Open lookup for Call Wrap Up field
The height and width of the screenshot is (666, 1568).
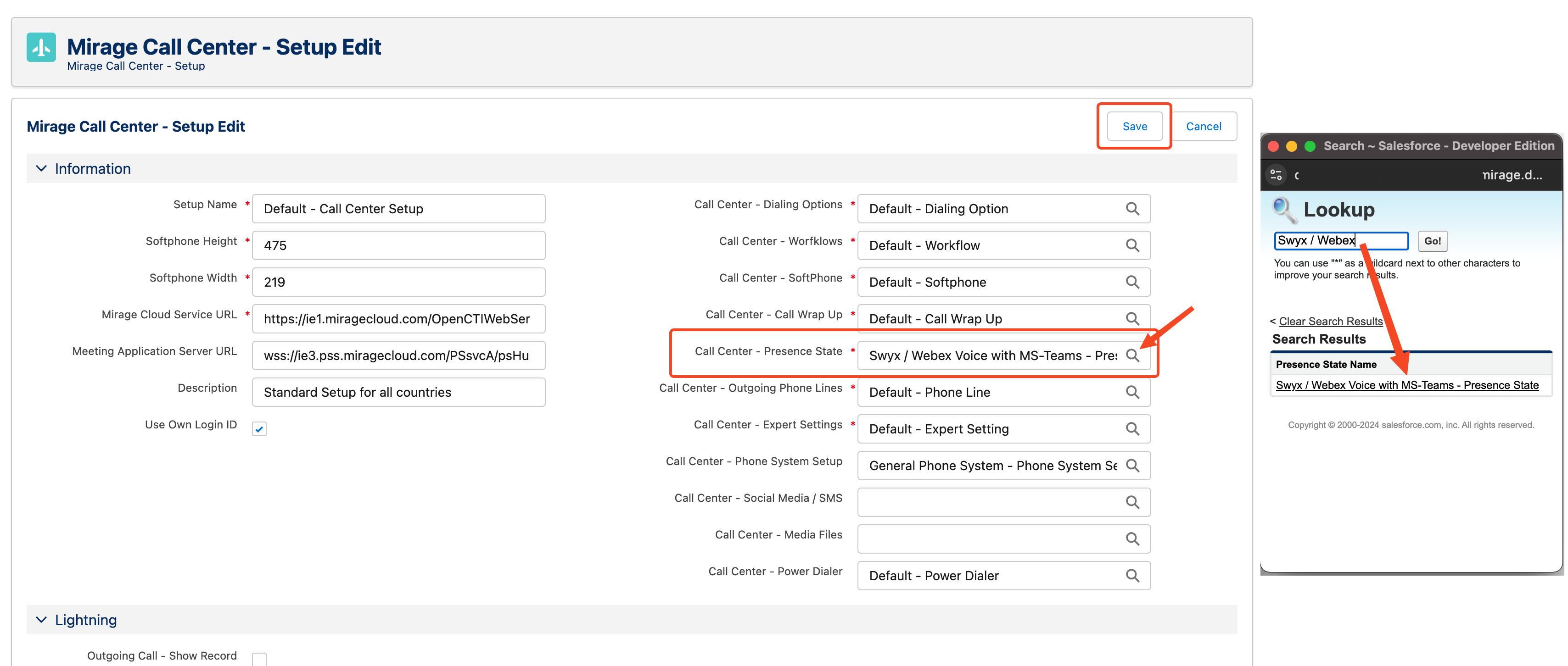coord(1132,319)
